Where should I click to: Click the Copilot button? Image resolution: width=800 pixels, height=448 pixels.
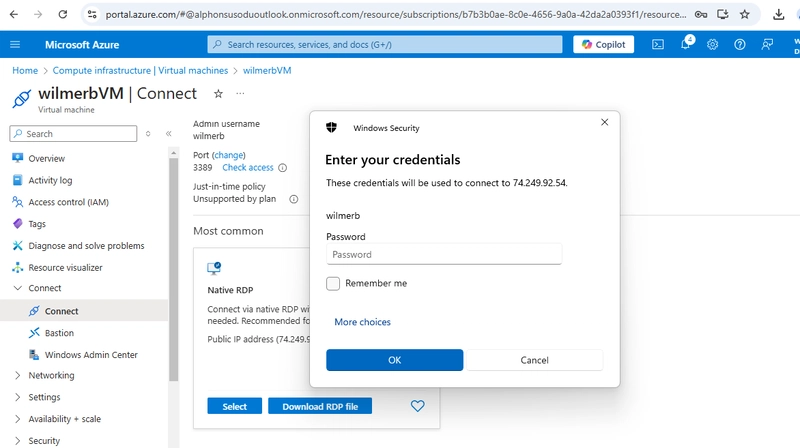point(604,44)
